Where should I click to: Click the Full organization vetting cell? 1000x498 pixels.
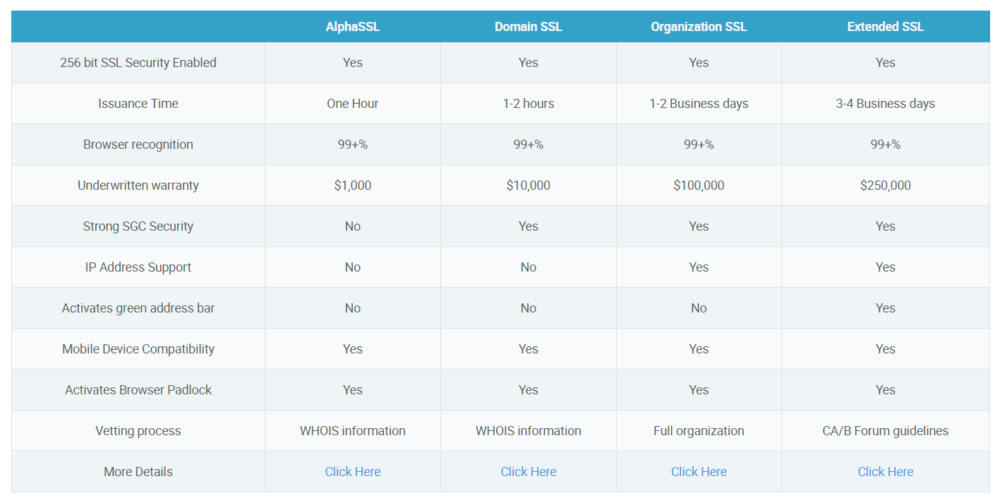(x=698, y=431)
